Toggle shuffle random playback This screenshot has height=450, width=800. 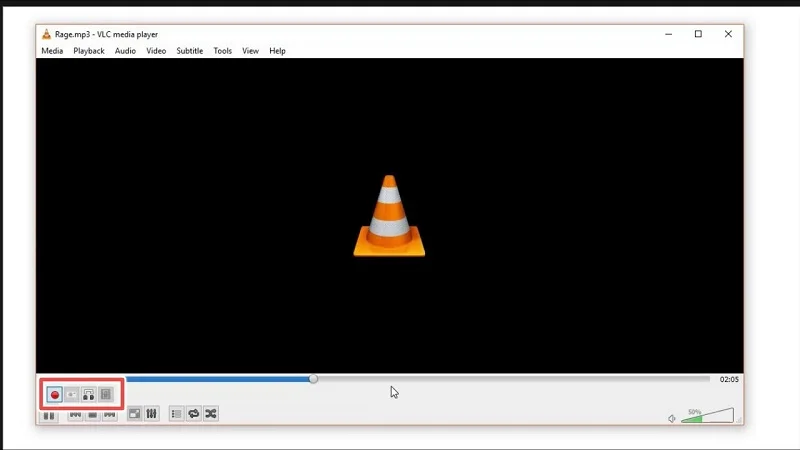pyautogui.click(x=211, y=414)
